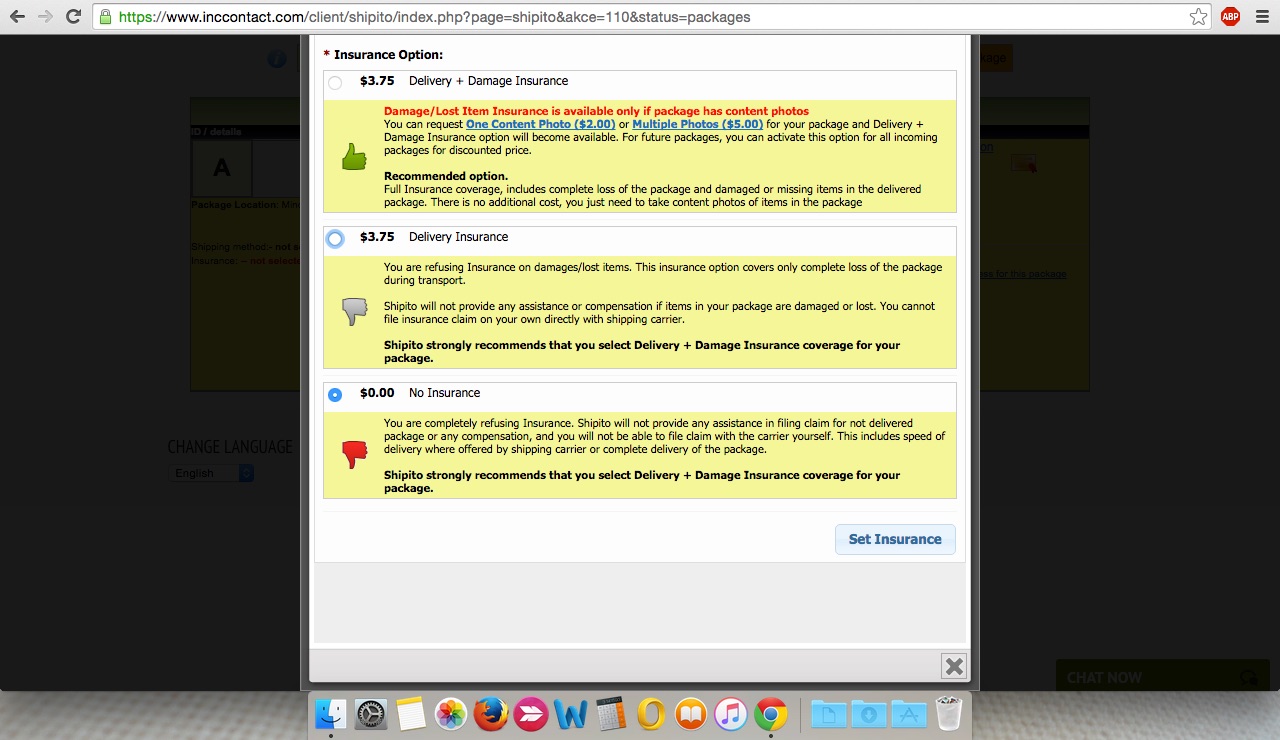Open iBooks from the dock
The height and width of the screenshot is (740, 1280).
coord(691,714)
